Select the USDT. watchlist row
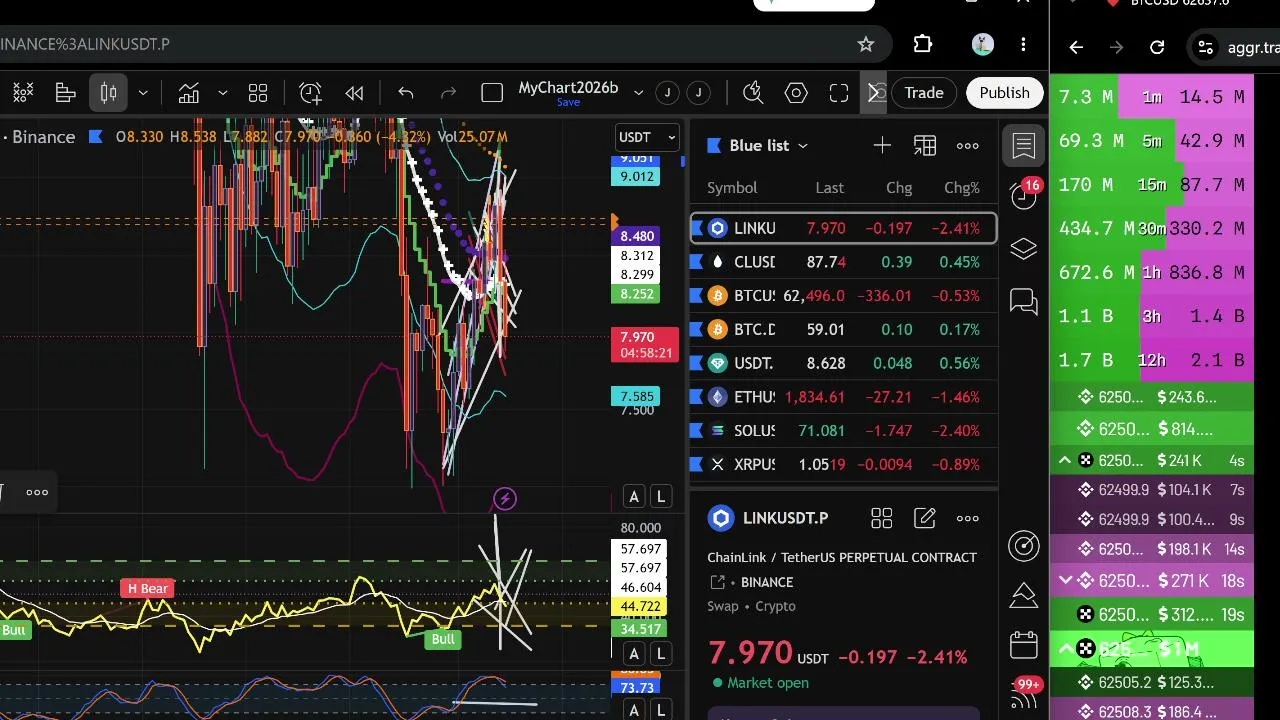The width and height of the screenshot is (1280, 720). [844, 363]
